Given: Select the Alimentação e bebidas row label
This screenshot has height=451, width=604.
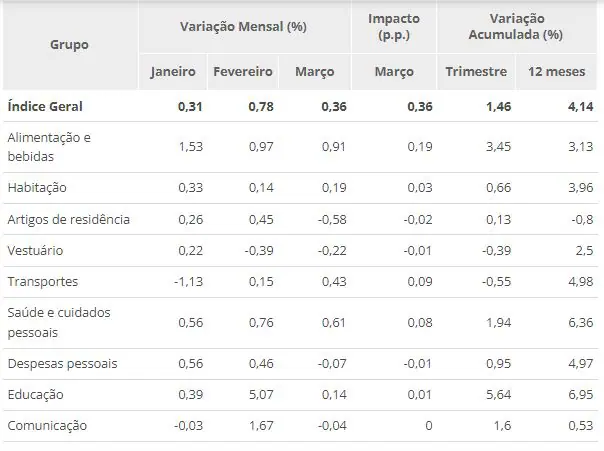Looking at the screenshot, I should (x=49, y=147).
